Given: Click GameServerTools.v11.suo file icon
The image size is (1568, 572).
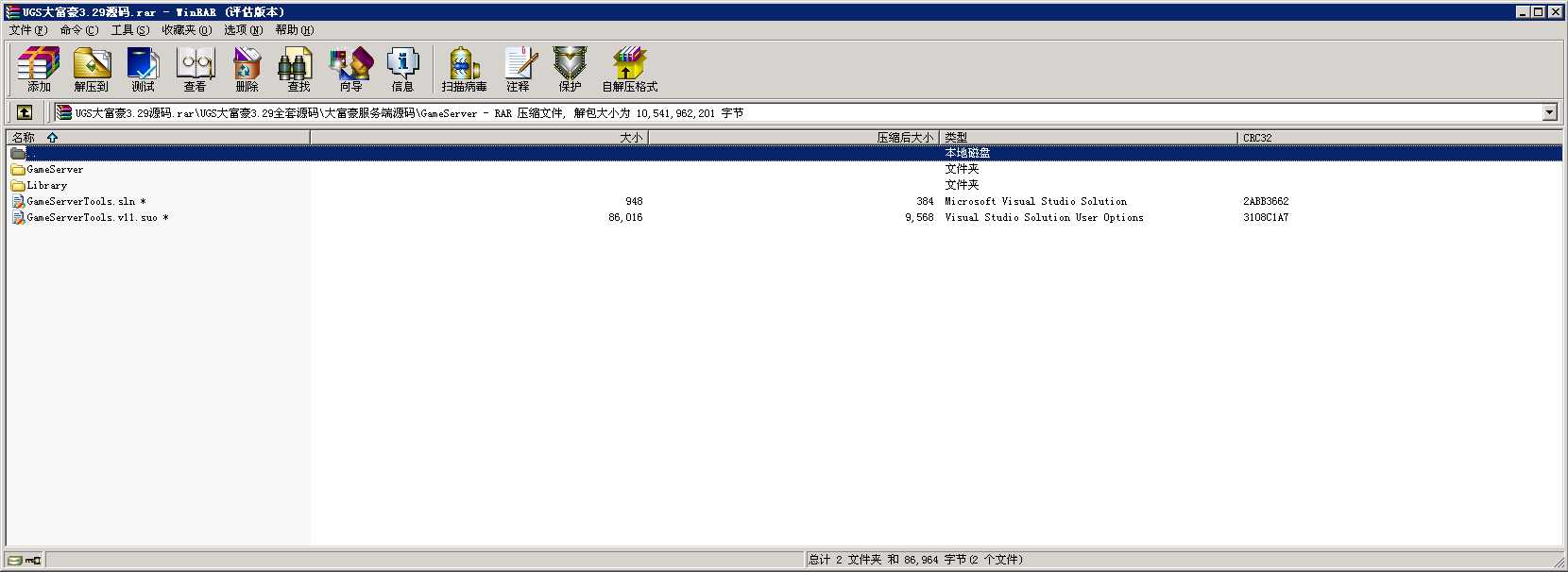Looking at the screenshot, I should click(18, 217).
